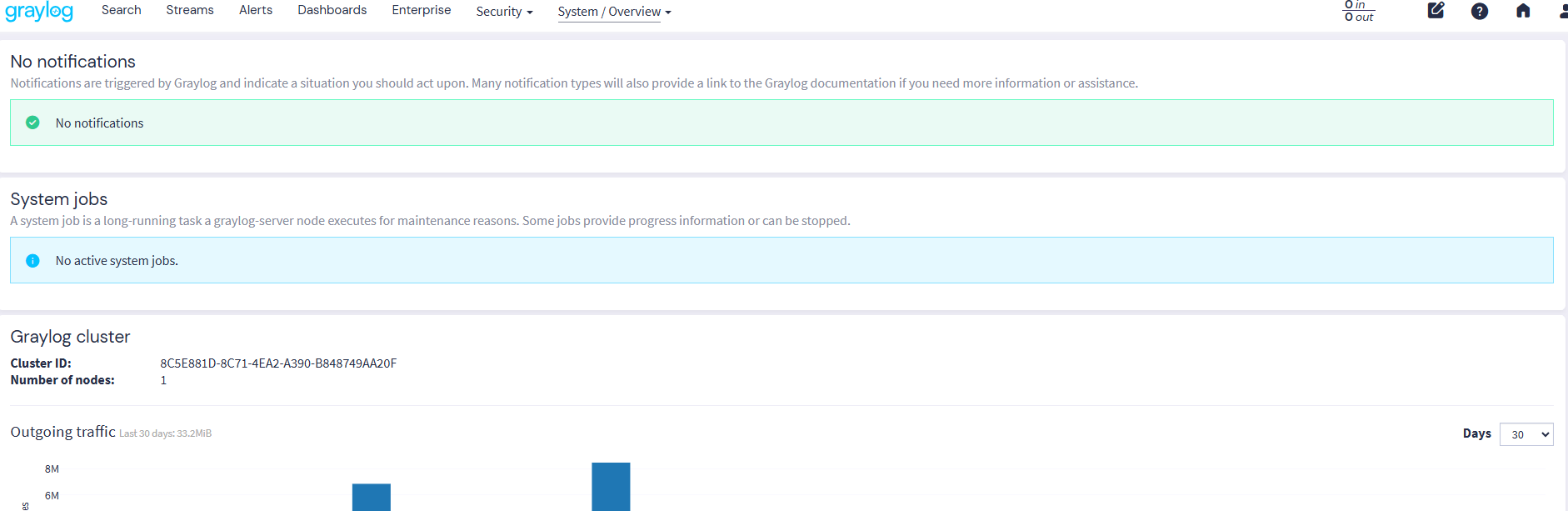Click the Outgoing traffic heading
This screenshot has width=1568, height=511.
(x=62, y=432)
